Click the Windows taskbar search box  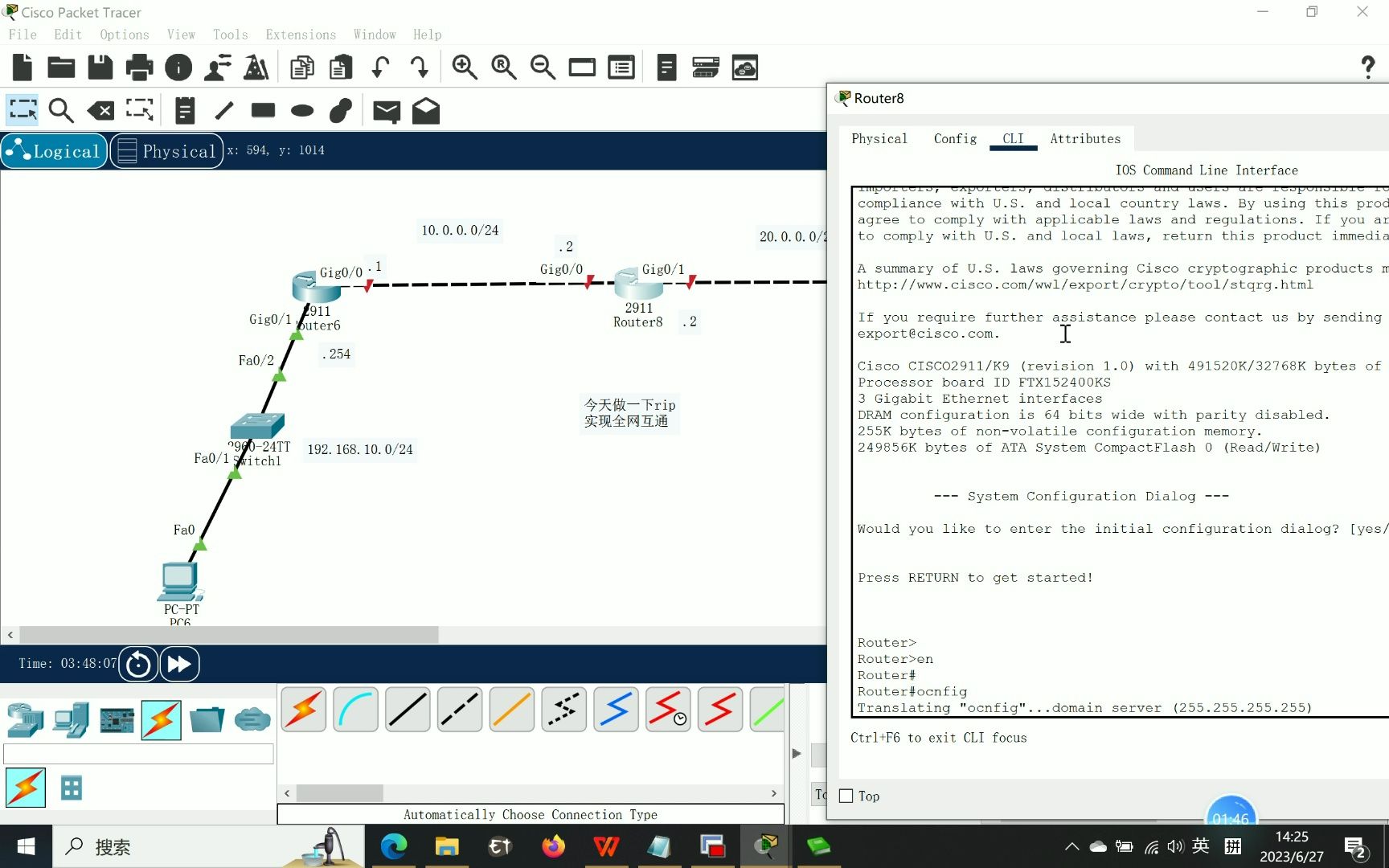click(208, 846)
